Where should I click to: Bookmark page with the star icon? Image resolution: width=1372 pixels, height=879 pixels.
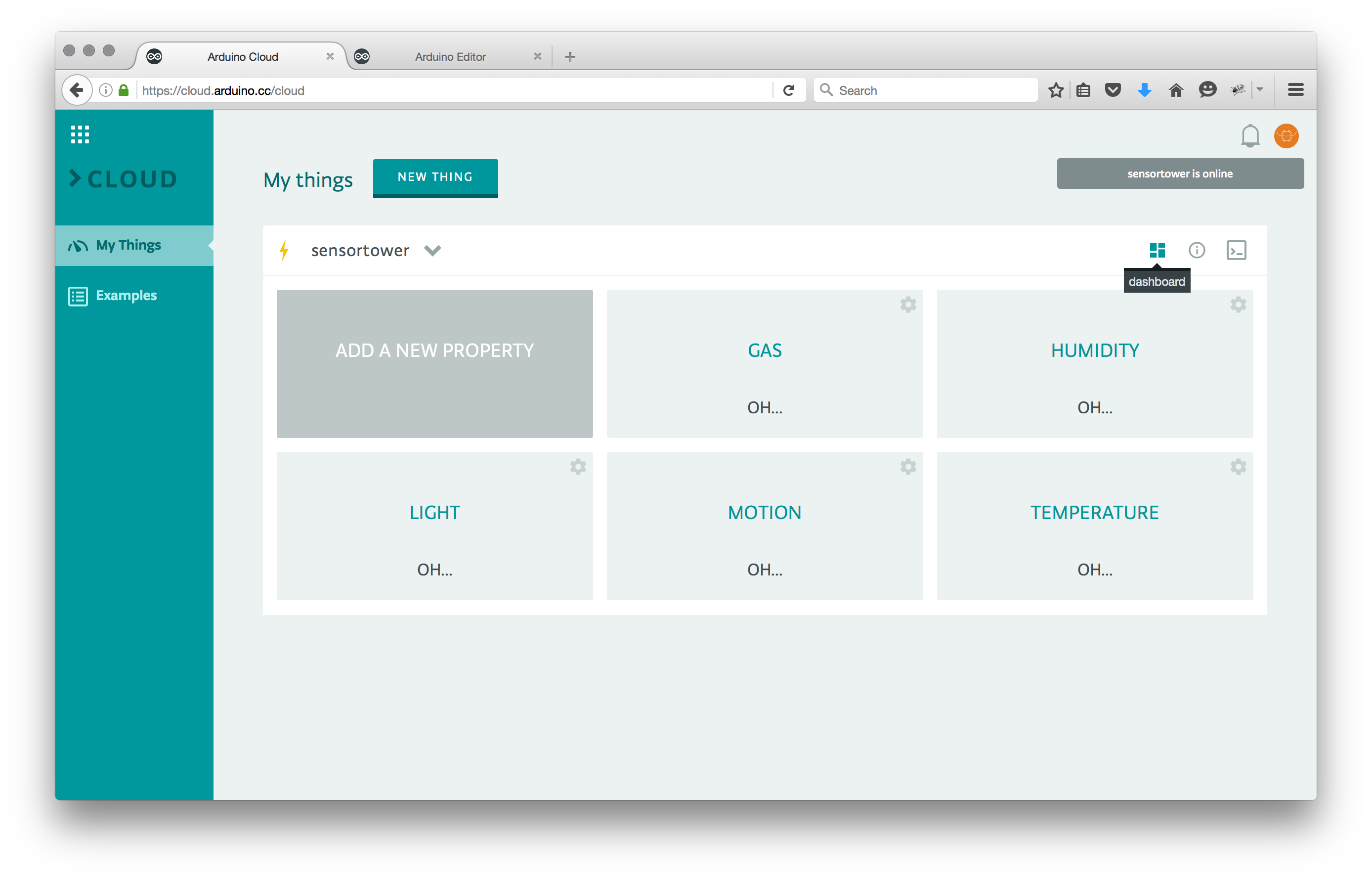(x=1055, y=90)
